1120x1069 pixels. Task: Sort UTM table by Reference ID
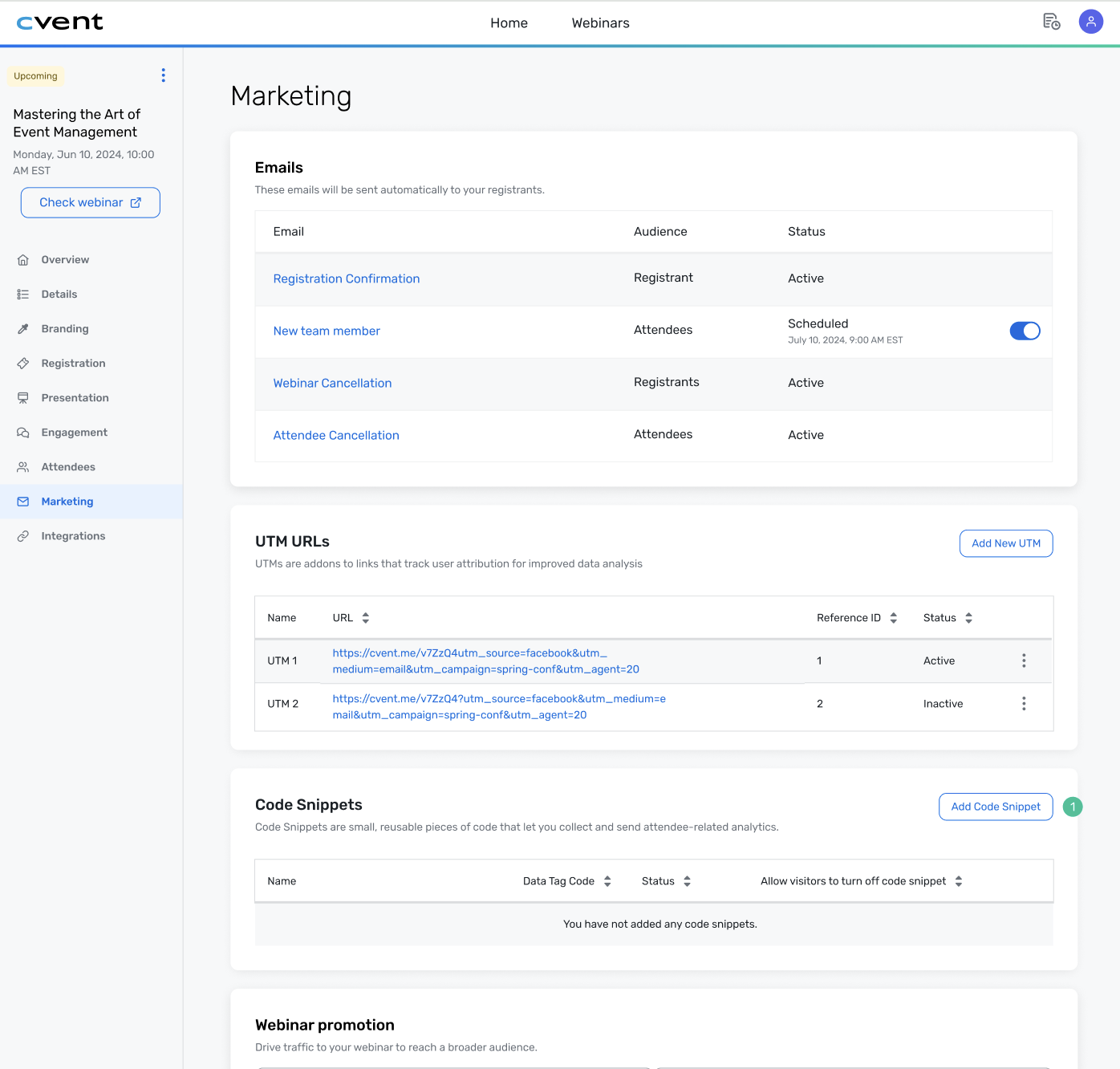[893, 618]
